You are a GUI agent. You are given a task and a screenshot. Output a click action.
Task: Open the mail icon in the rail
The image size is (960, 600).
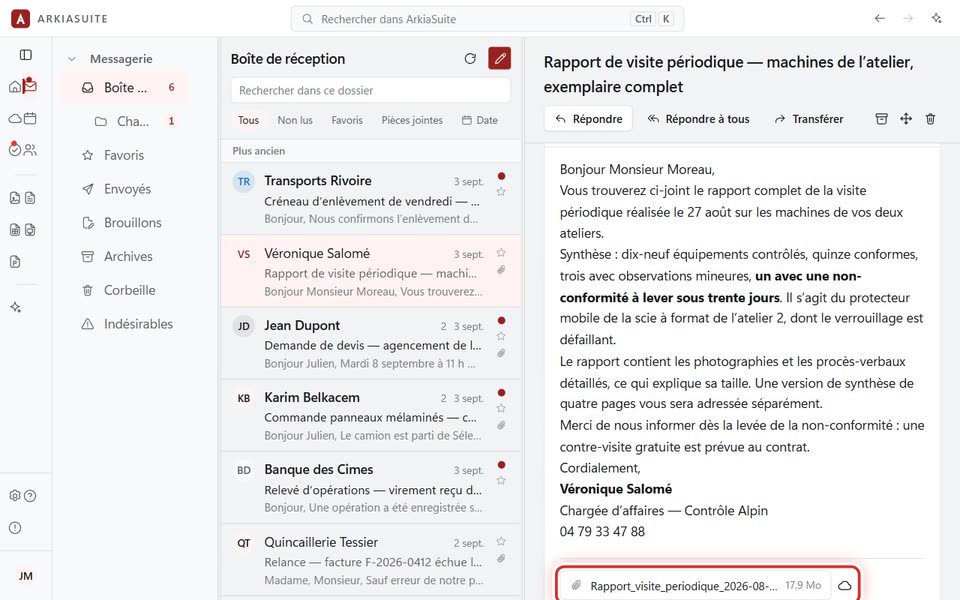pos(30,85)
